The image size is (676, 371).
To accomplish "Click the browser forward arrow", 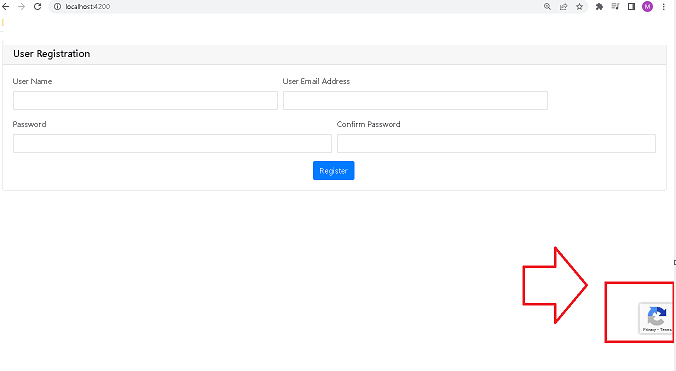I will click(21, 6).
